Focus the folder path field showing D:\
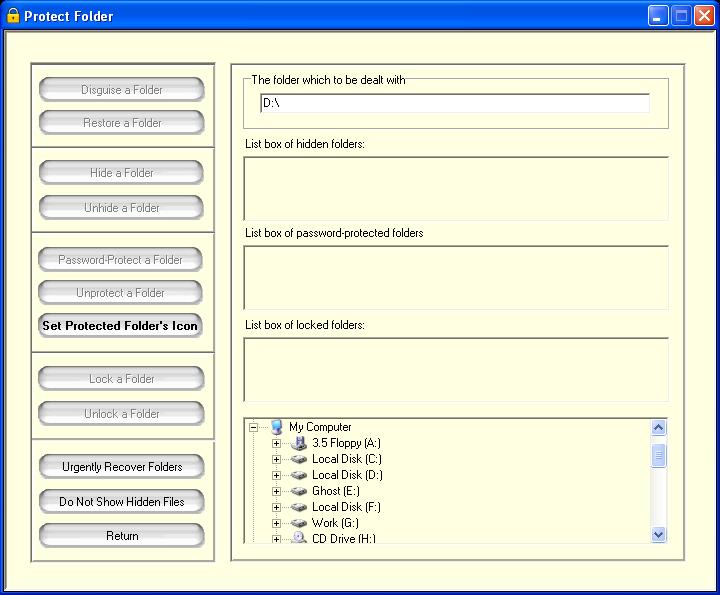Viewport: 720px width, 595px height. click(455, 103)
